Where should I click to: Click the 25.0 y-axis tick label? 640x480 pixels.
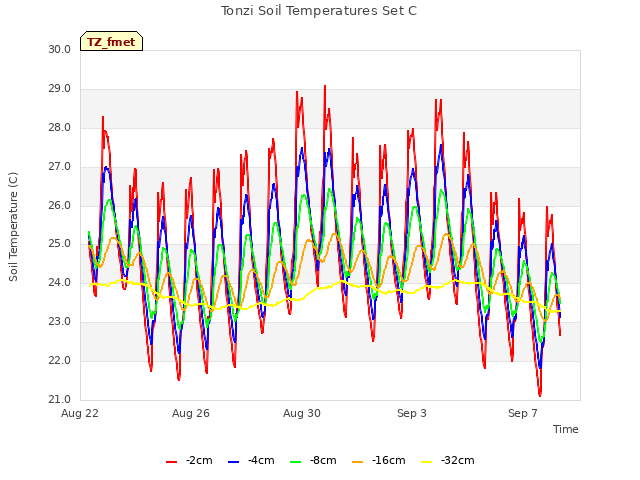(x=60, y=244)
